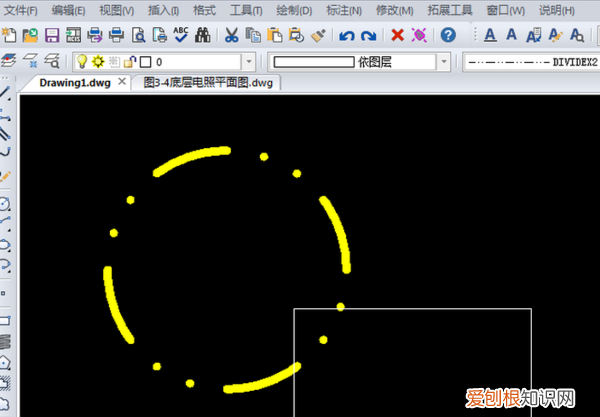
Task: Click the Save floppy disk icon
Action: click(52, 35)
